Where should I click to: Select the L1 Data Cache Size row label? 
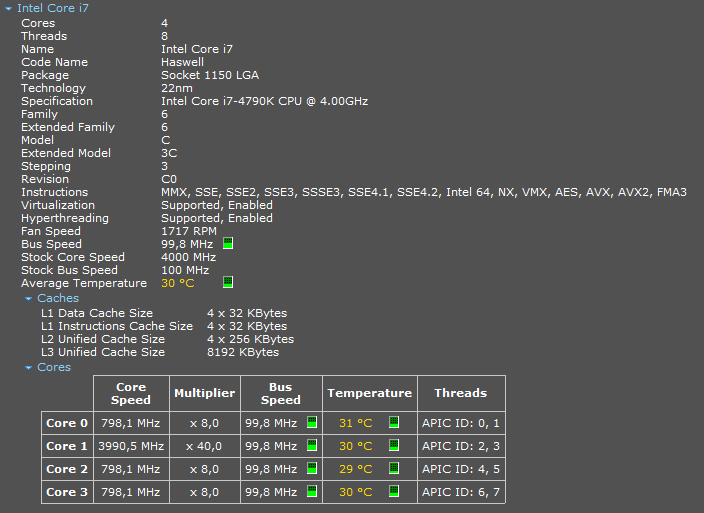click(x=97, y=313)
